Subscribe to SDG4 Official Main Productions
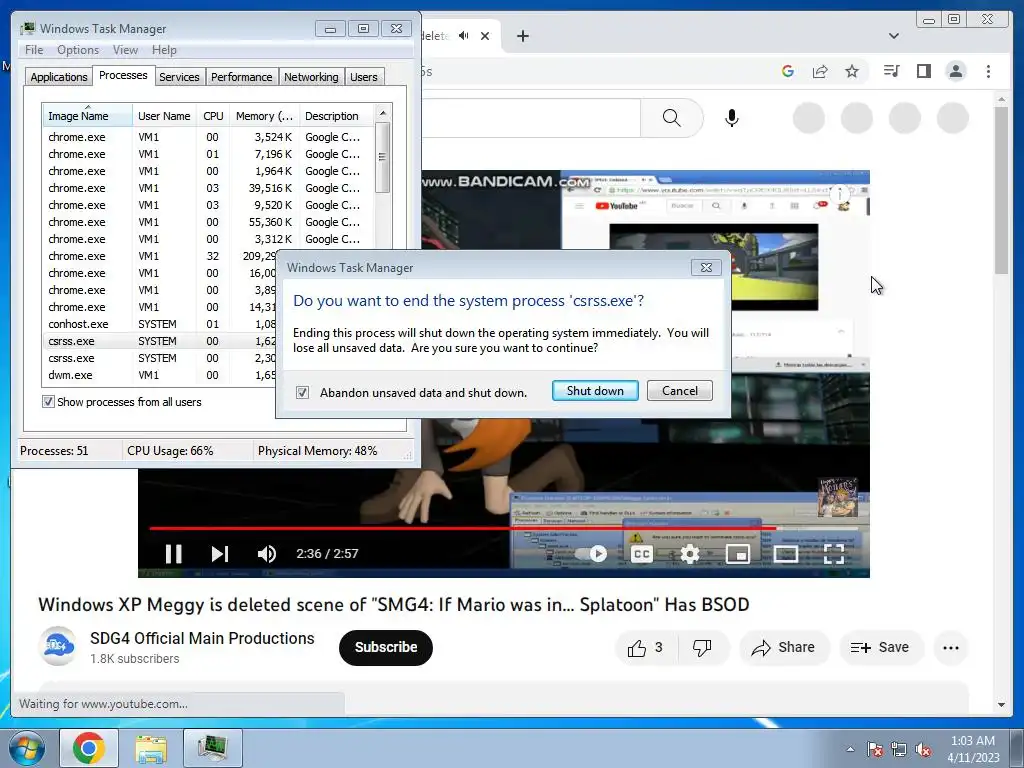Image resolution: width=1024 pixels, height=768 pixels. tap(386, 648)
